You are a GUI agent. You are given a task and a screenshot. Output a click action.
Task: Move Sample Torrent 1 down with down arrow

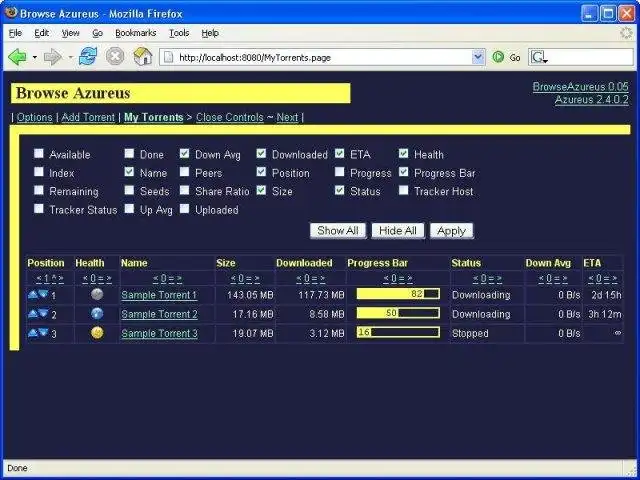click(43, 294)
